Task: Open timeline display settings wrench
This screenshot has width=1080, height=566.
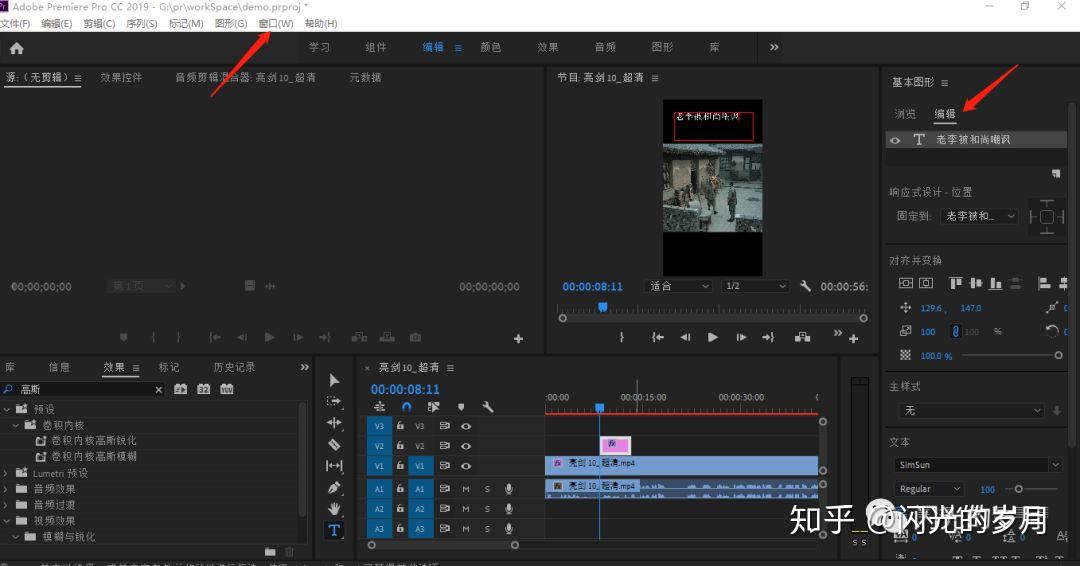Action: click(x=488, y=407)
